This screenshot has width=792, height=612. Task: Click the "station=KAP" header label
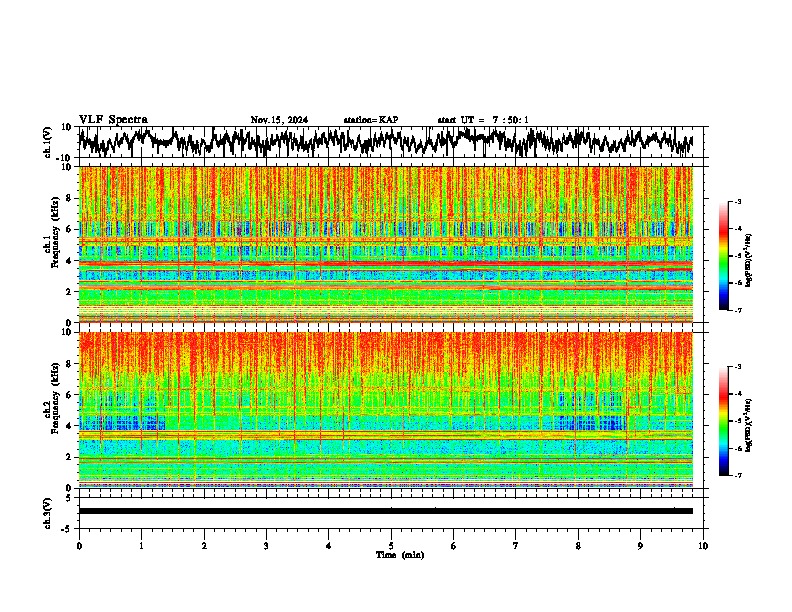click(371, 120)
